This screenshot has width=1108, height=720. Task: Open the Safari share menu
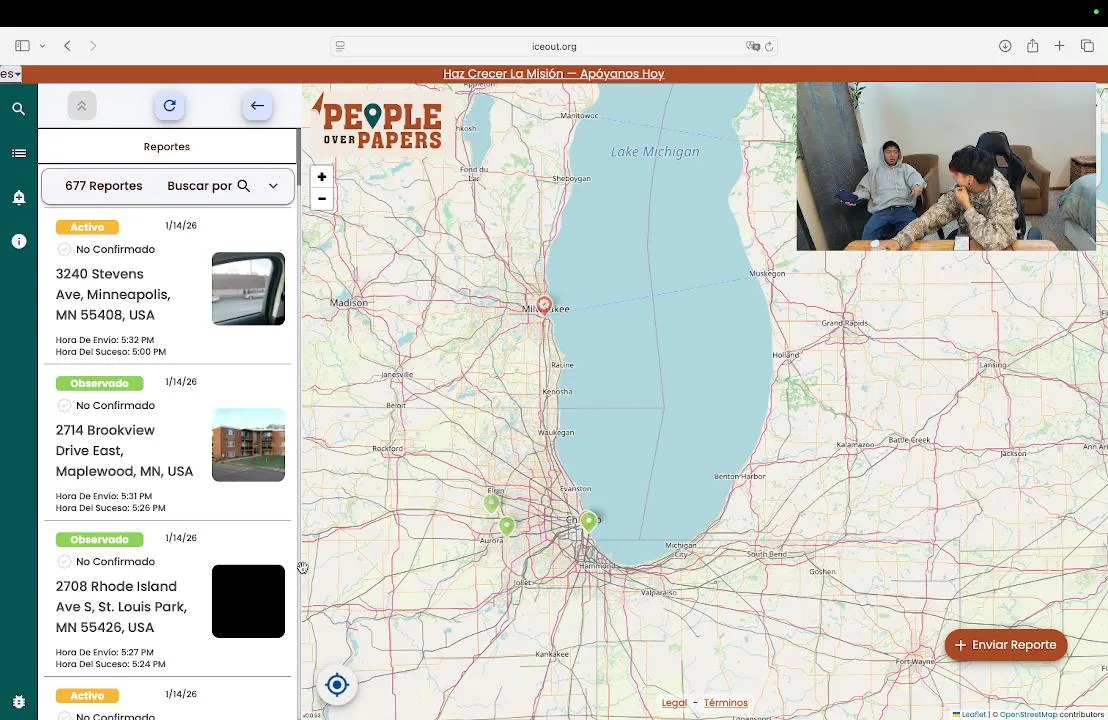tap(1032, 46)
